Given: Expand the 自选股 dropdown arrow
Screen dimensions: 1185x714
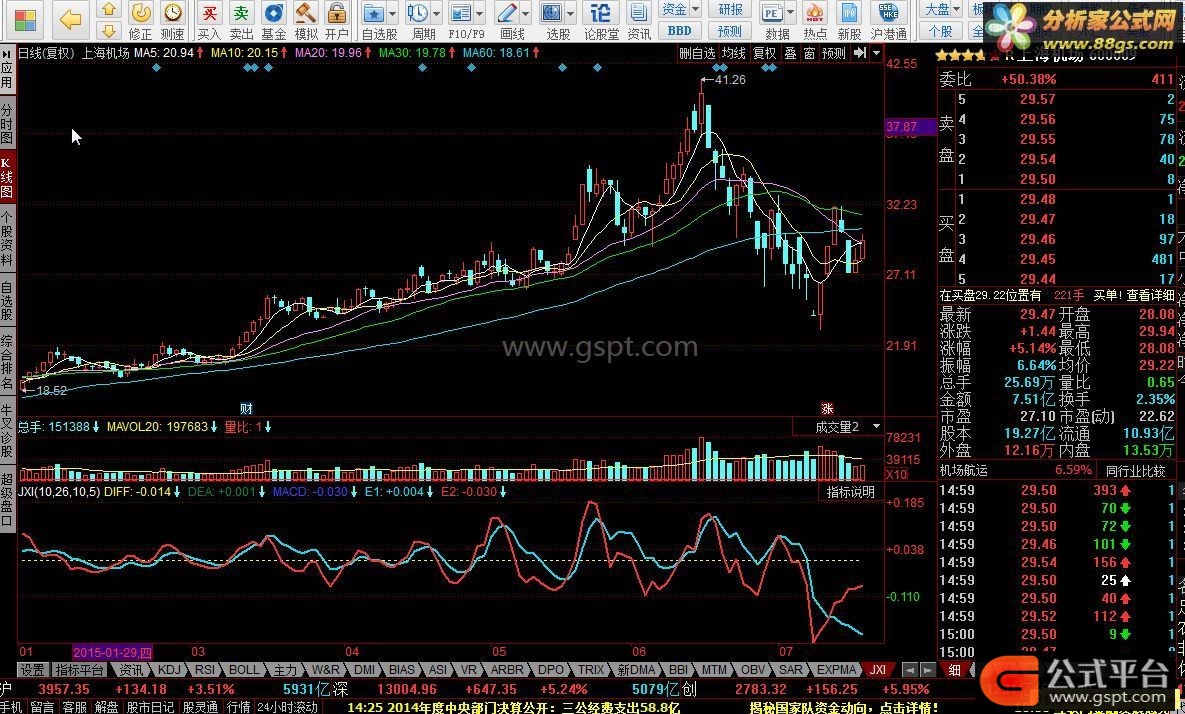Looking at the screenshot, I should tap(392, 13).
